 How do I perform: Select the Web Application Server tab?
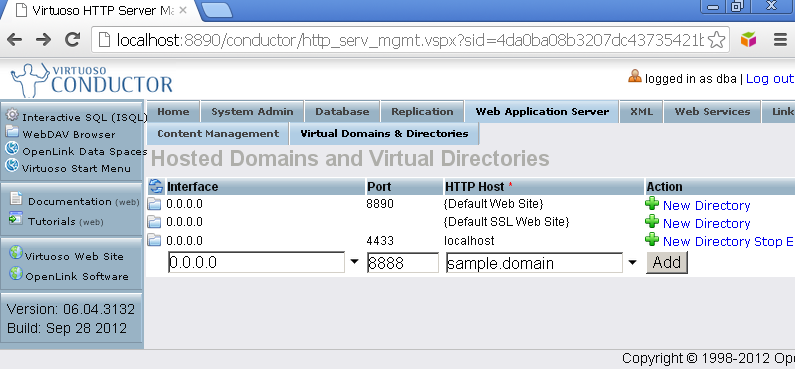point(542,112)
